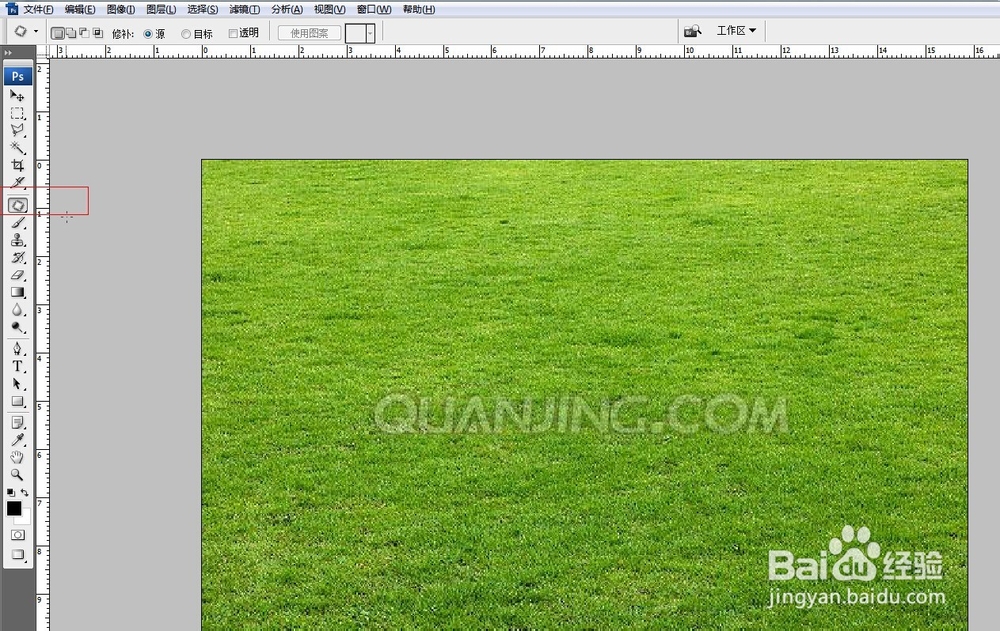Image resolution: width=1000 pixels, height=631 pixels.
Task: Open the 分析(A) menu
Action: 287,10
